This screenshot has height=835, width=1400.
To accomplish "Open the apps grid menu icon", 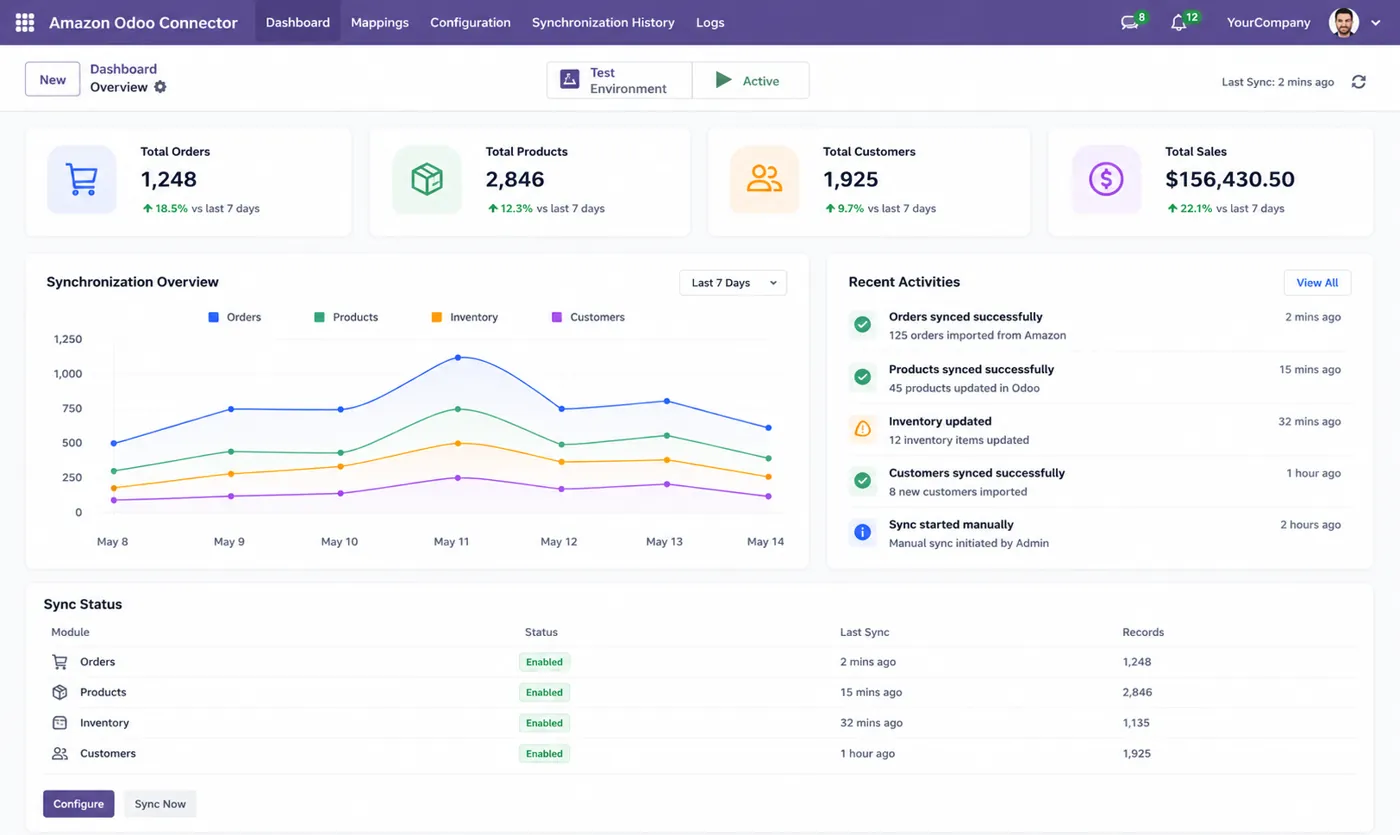I will [25, 22].
